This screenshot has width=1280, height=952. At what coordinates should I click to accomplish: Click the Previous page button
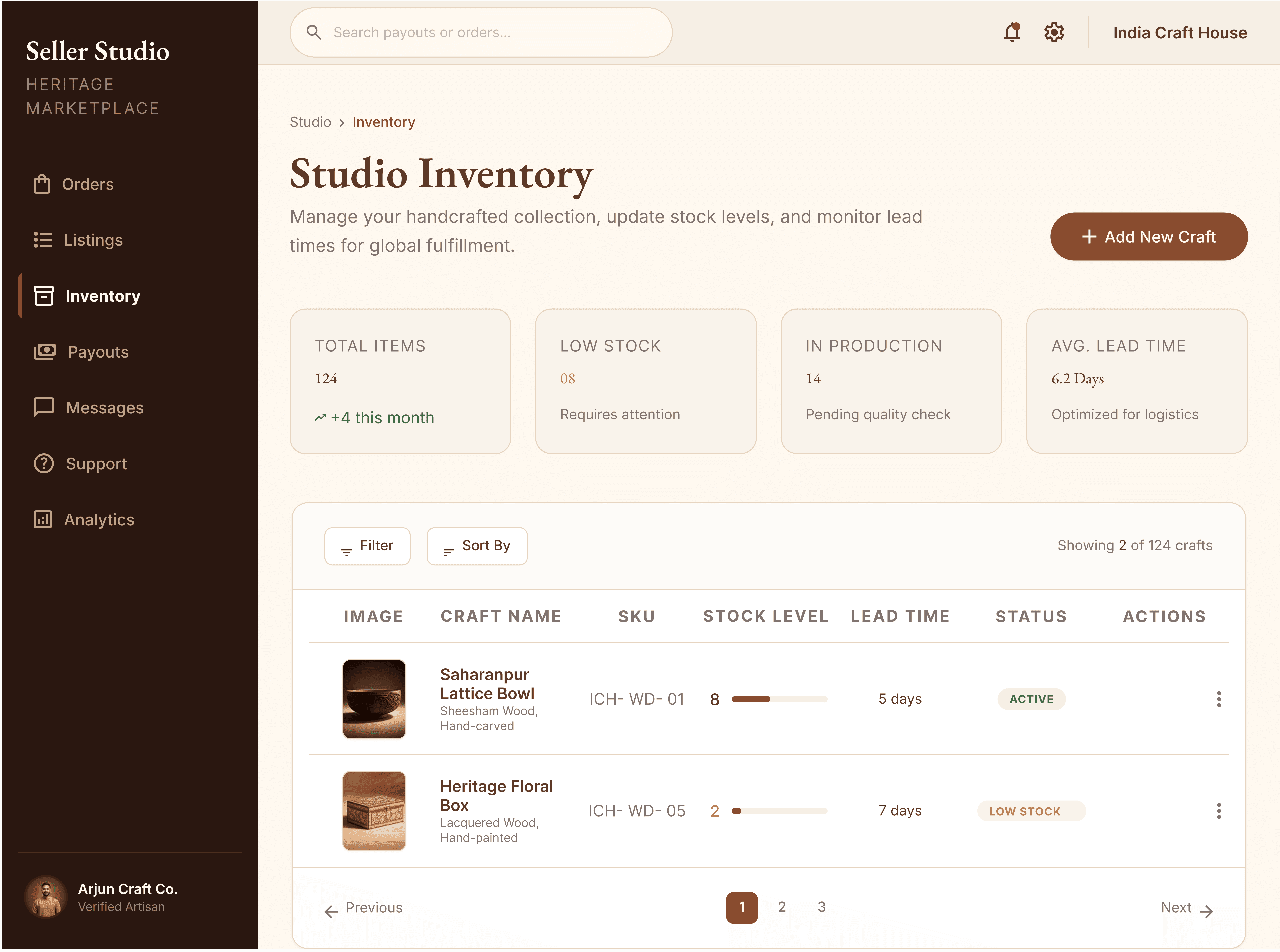tap(363, 908)
